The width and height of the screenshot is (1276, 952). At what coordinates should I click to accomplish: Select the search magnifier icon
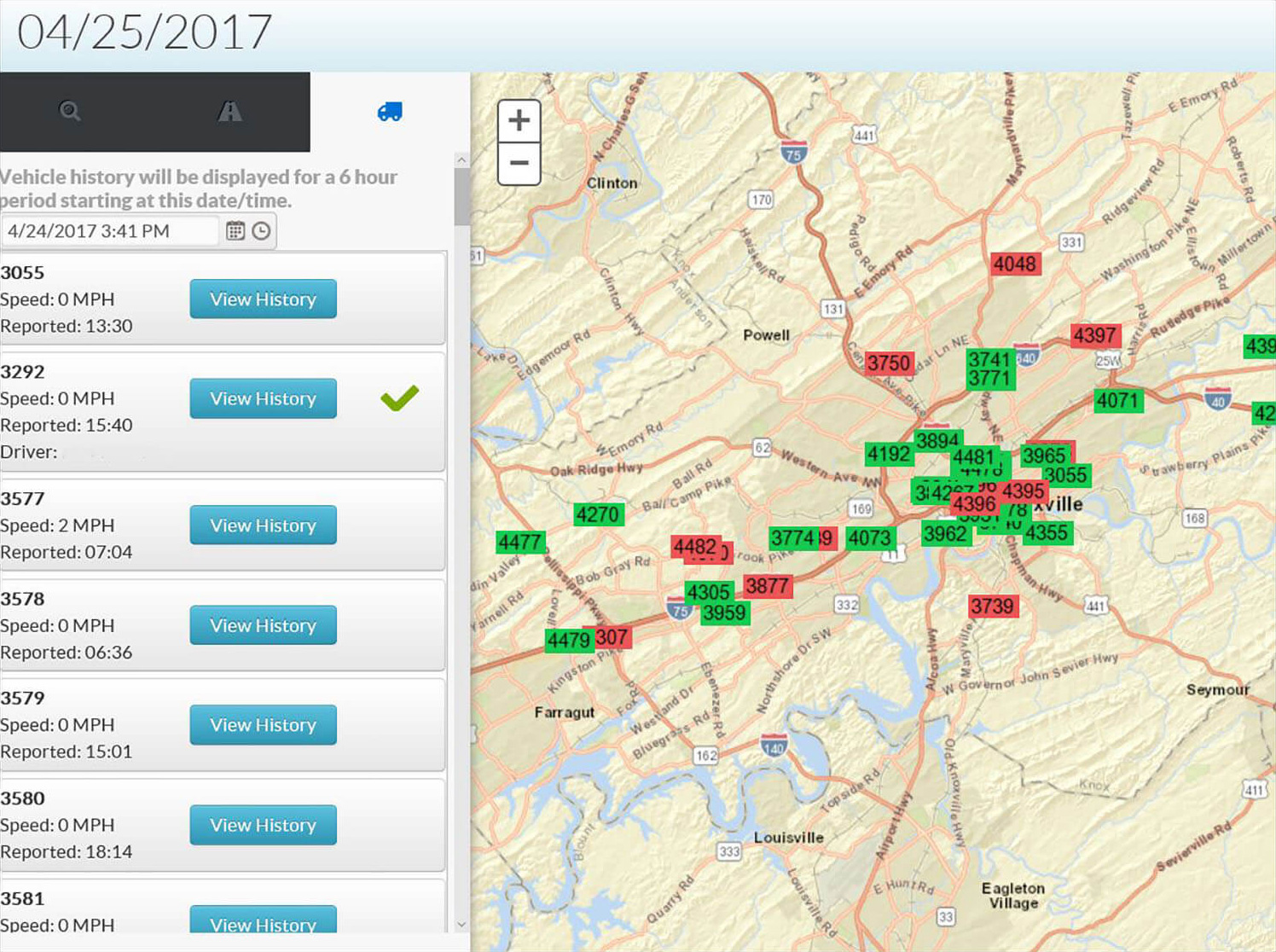point(71,111)
